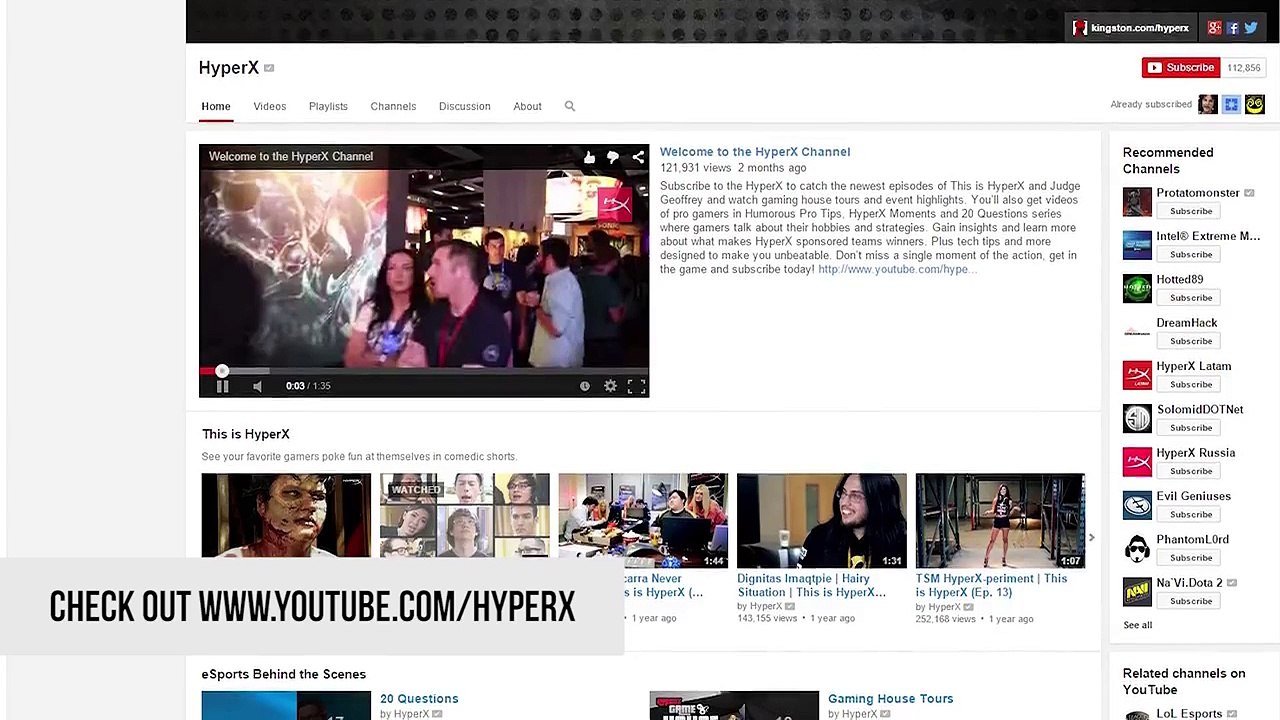This screenshot has height=720, width=1280.
Task: Add video to Watch Later with the clock icon
Action: click(585, 386)
